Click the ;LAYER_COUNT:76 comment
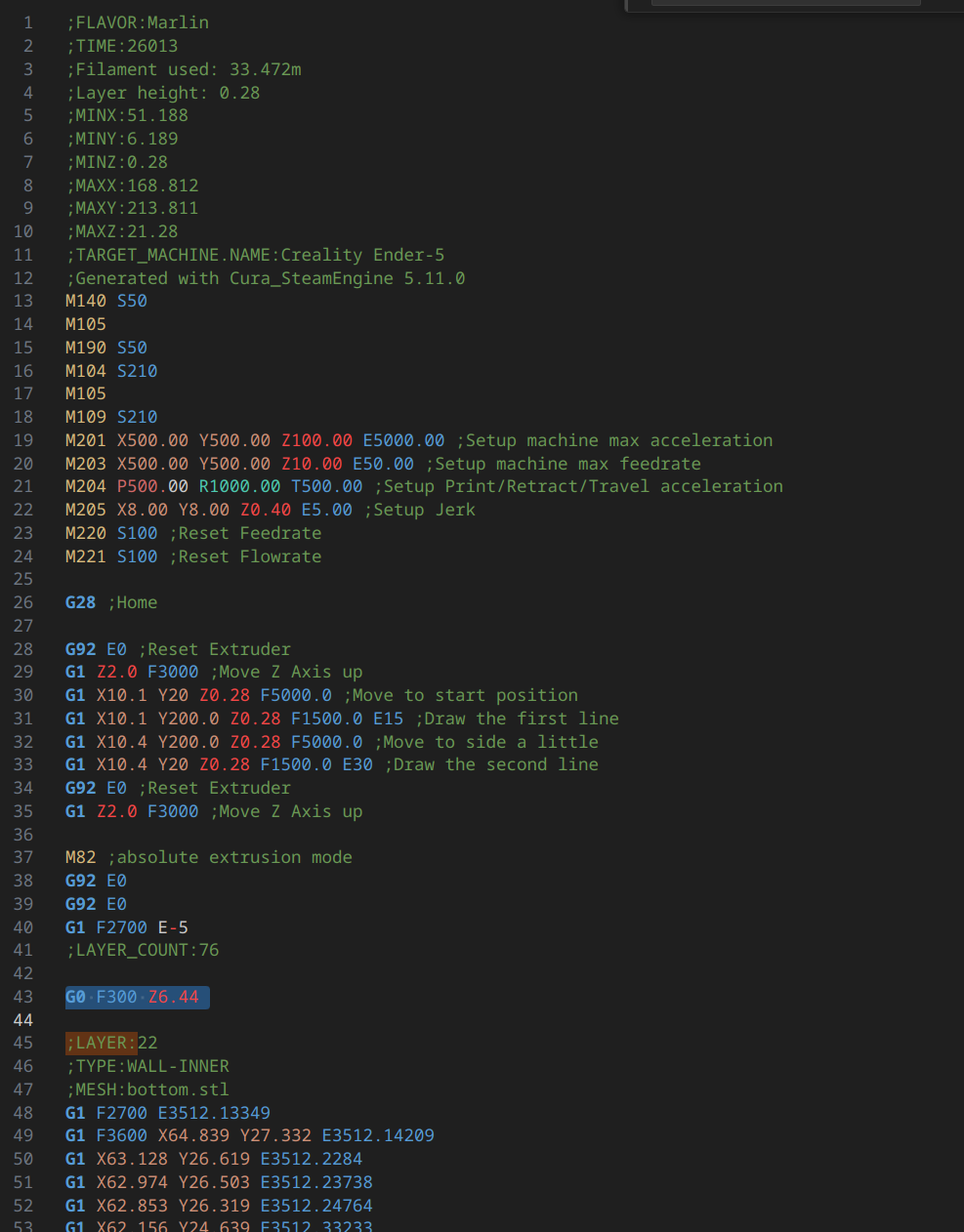This screenshot has width=964, height=1232. [x=142, y=950]
